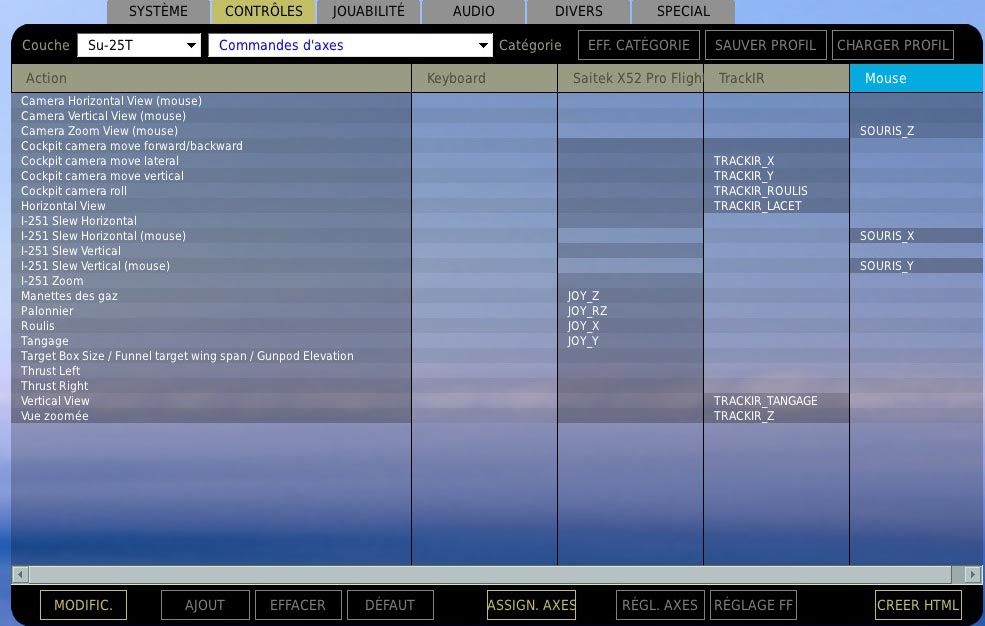Select Camera Horizontal View (mouse) row
This screenshot has height=626, width=985.
(211, 101)
